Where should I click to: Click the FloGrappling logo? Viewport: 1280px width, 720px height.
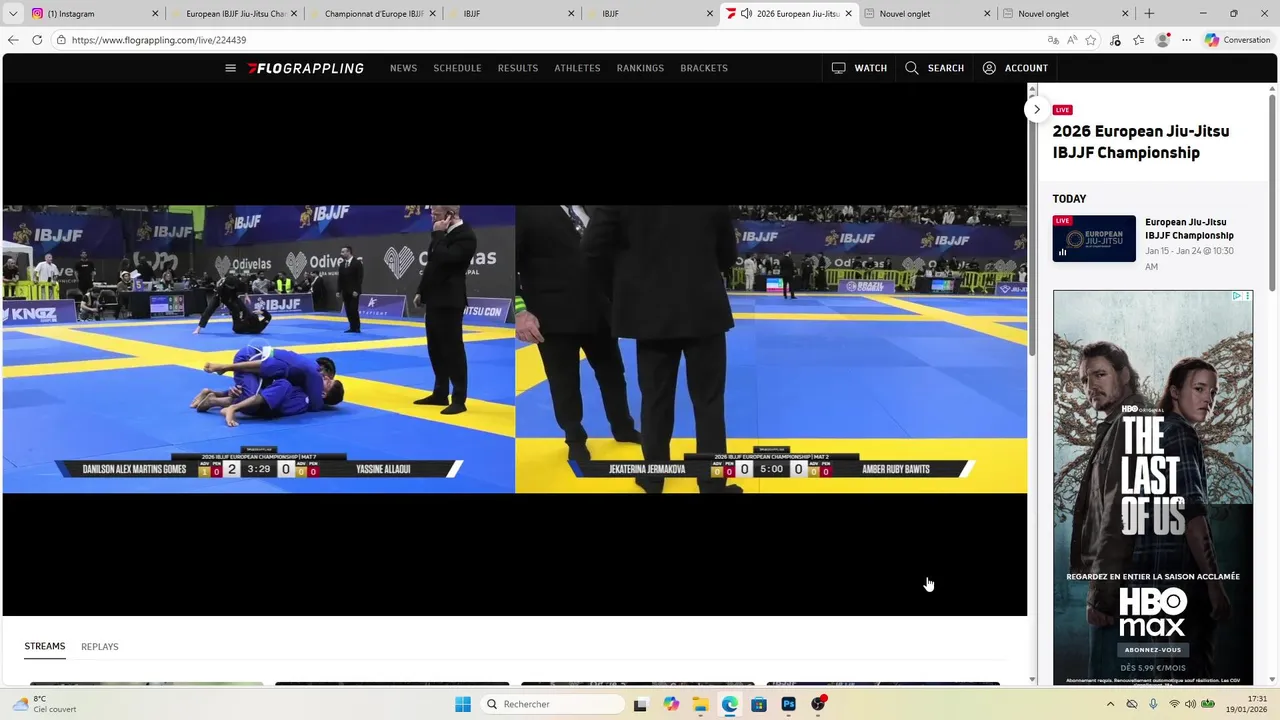[306, 68]
